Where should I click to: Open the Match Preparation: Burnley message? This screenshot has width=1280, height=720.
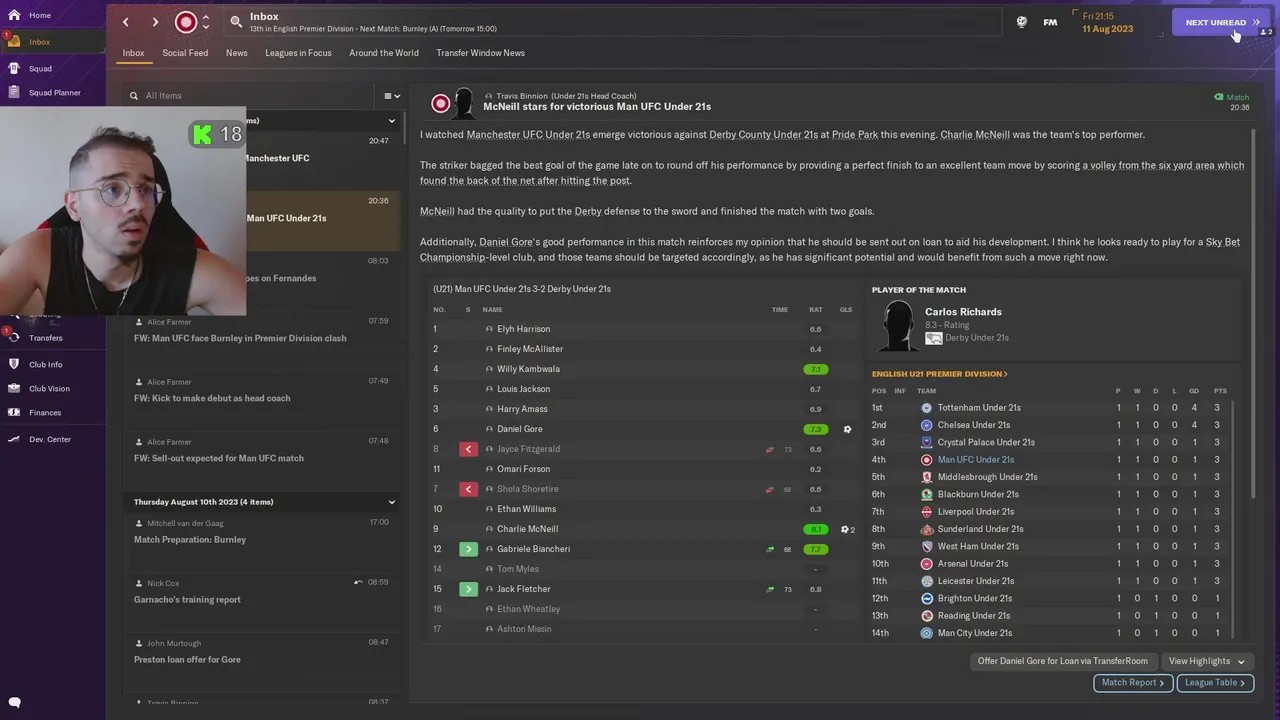click(x=262, y=532)
